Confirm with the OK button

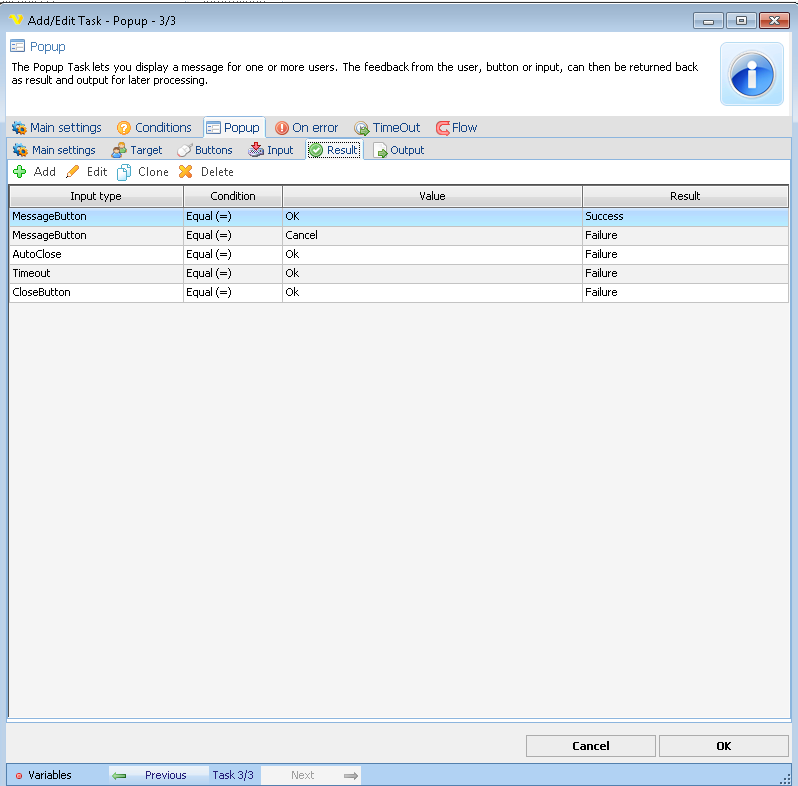[x=723, y=746]
